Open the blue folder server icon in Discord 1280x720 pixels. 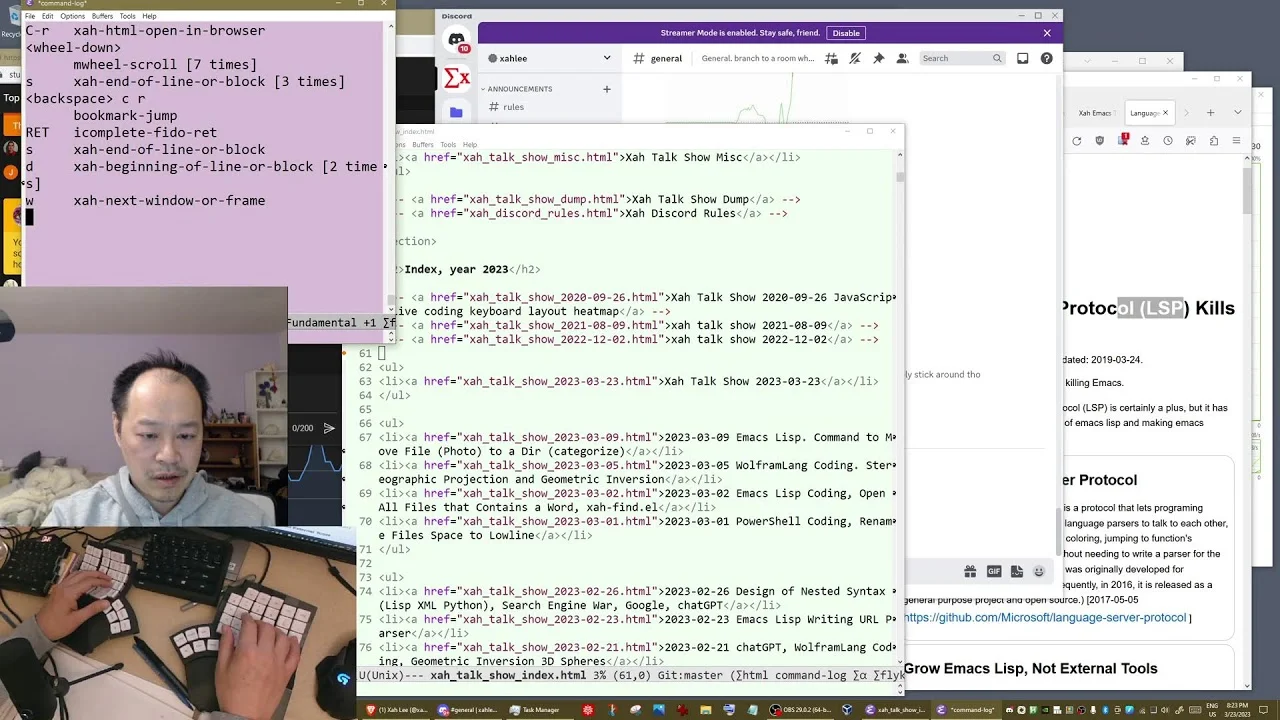456,112
